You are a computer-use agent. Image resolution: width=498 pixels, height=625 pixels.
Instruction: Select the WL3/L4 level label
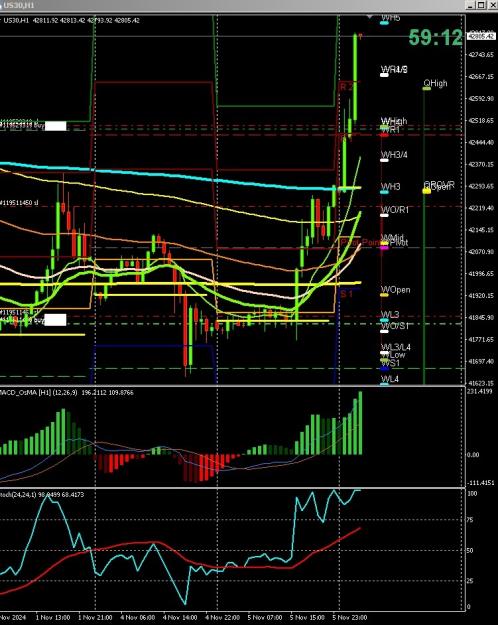coord(396,347)
